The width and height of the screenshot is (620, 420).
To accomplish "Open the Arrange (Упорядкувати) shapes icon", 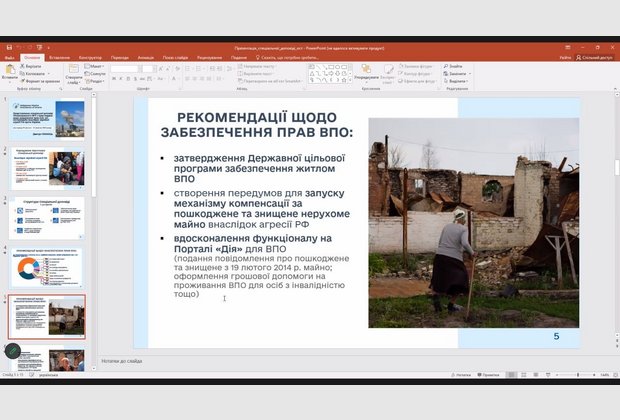I will tap(365, 70).
